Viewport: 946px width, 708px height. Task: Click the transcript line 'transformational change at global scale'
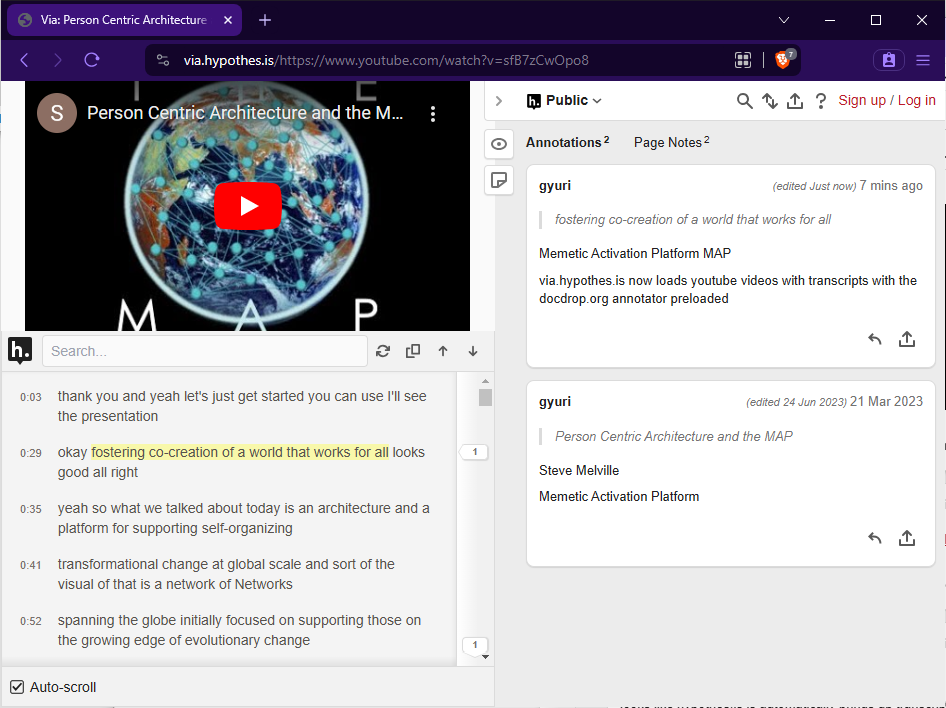pyautogui.click(x=226, y=574)
